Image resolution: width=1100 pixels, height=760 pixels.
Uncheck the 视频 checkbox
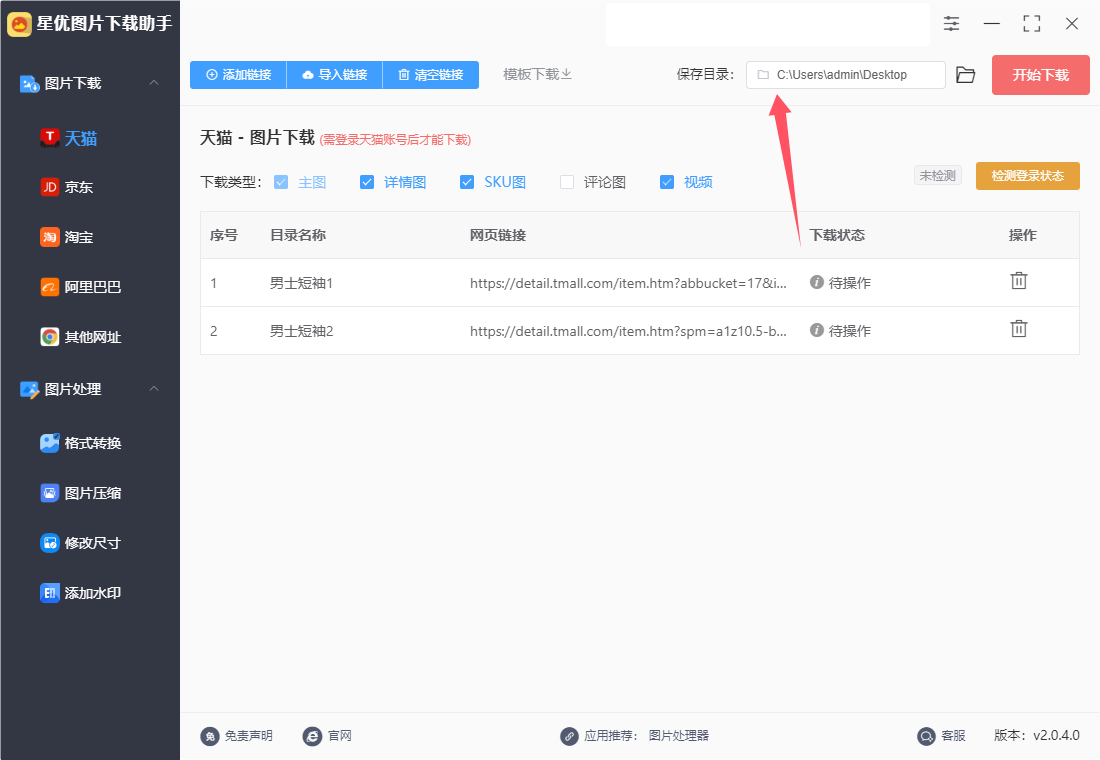pos(667,182)
